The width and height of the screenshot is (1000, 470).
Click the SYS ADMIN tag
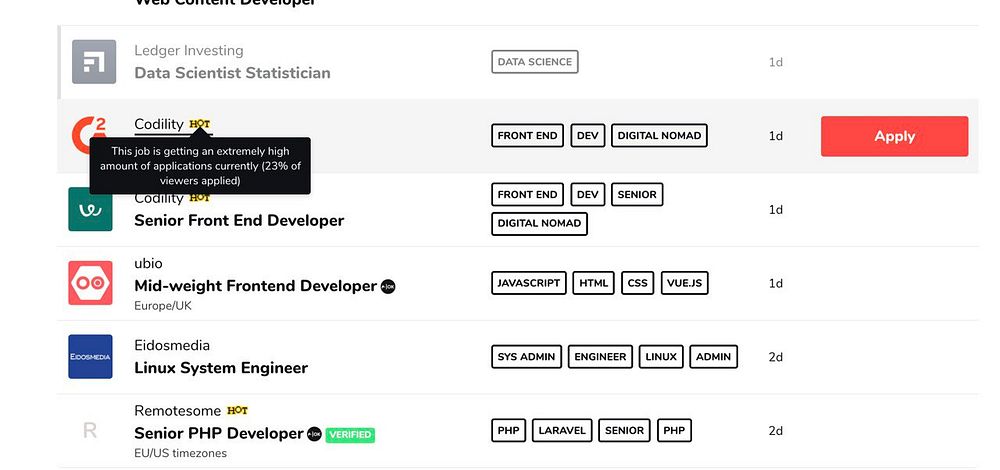click(526, 357)
